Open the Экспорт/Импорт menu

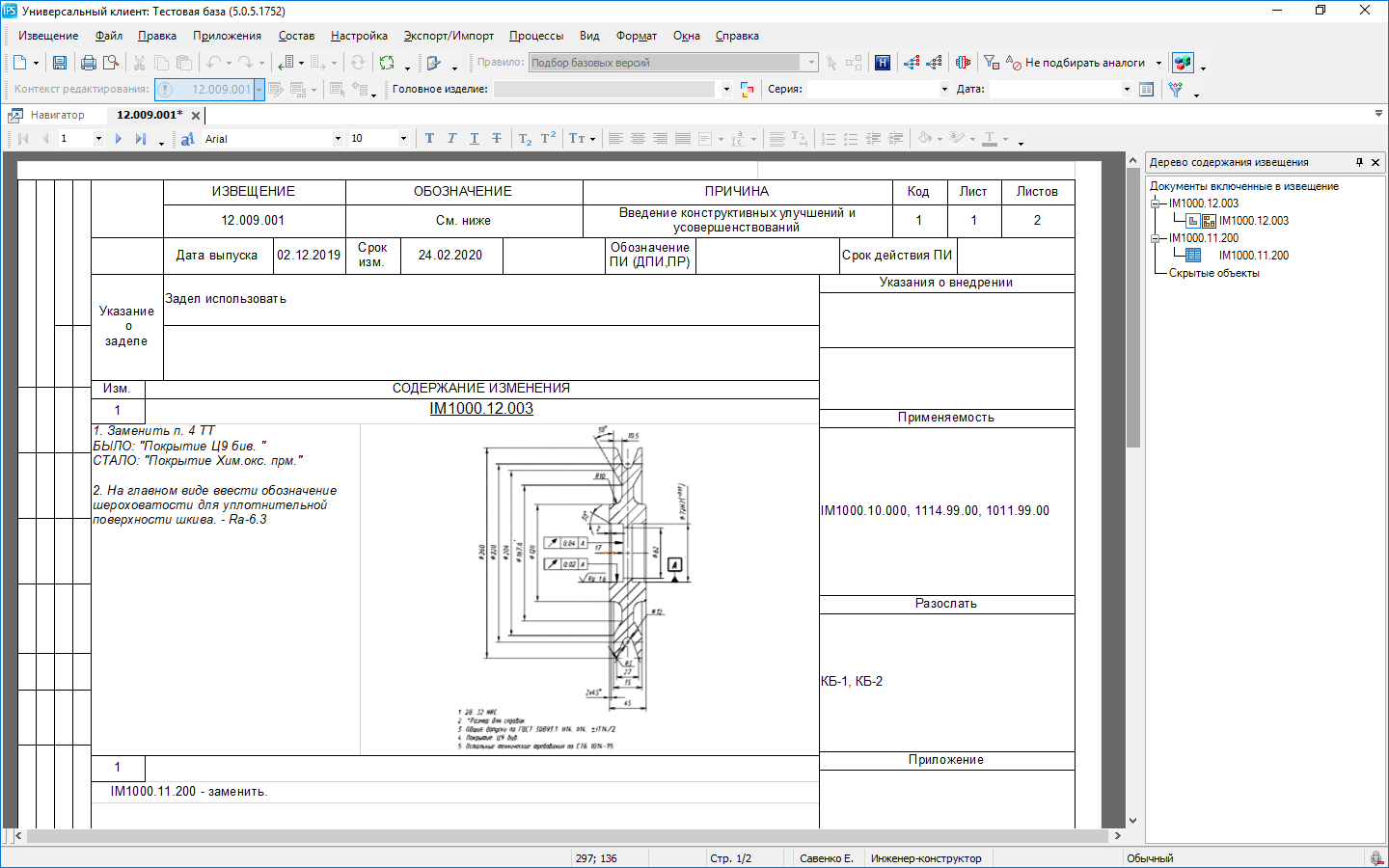449,36
